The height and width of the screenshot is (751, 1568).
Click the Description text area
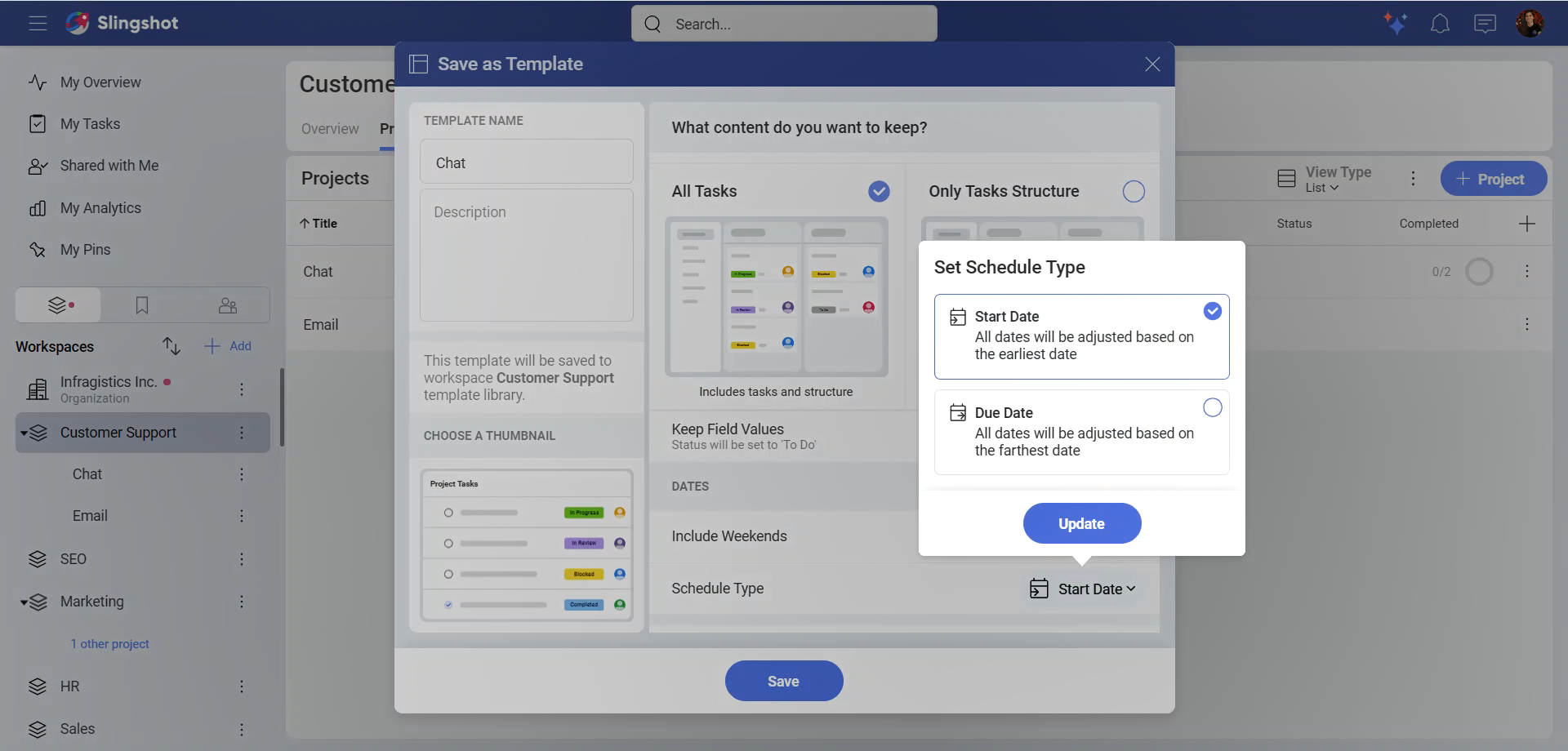pos(527,256)
